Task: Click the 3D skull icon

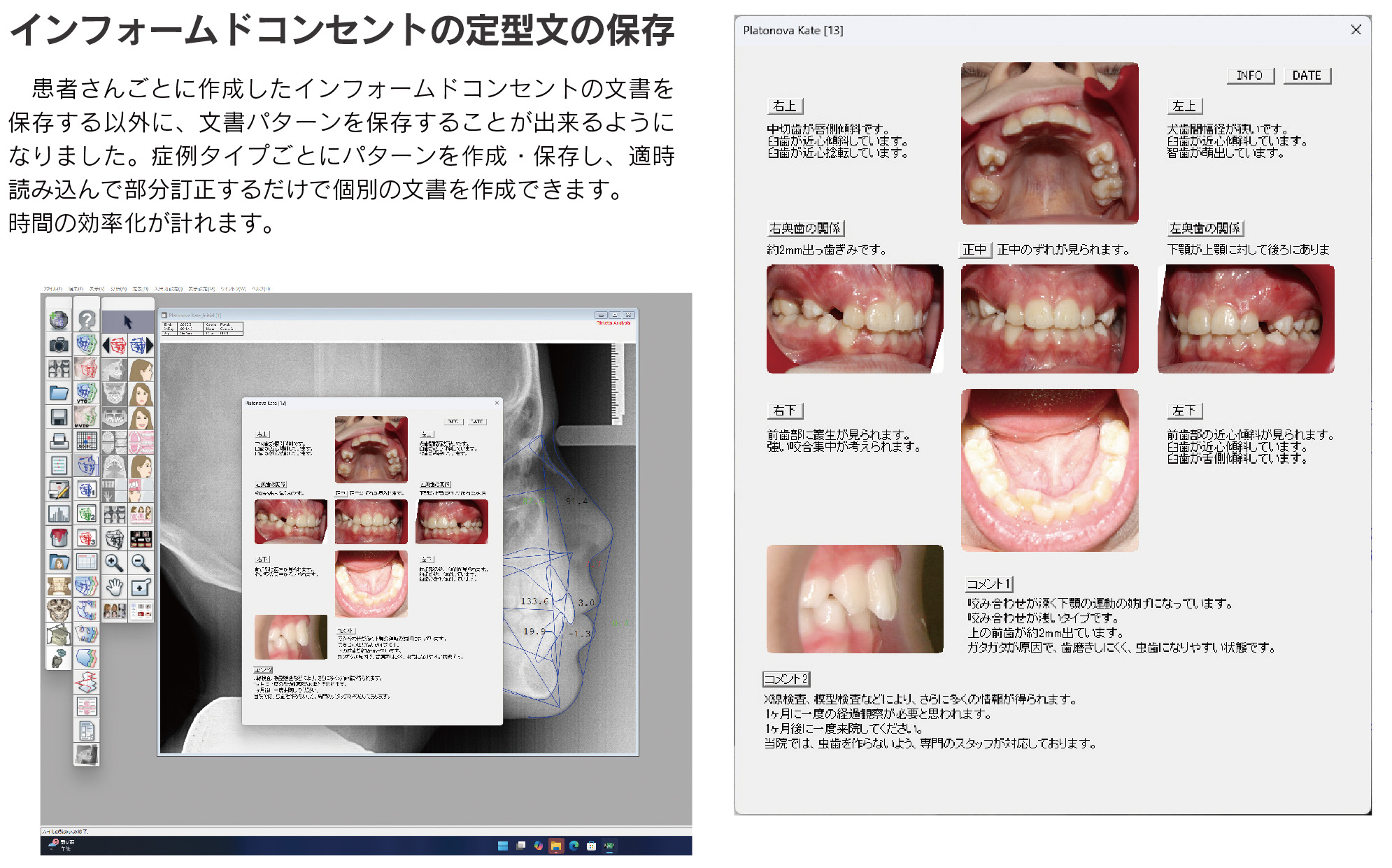Action: (x=59, y=611)
